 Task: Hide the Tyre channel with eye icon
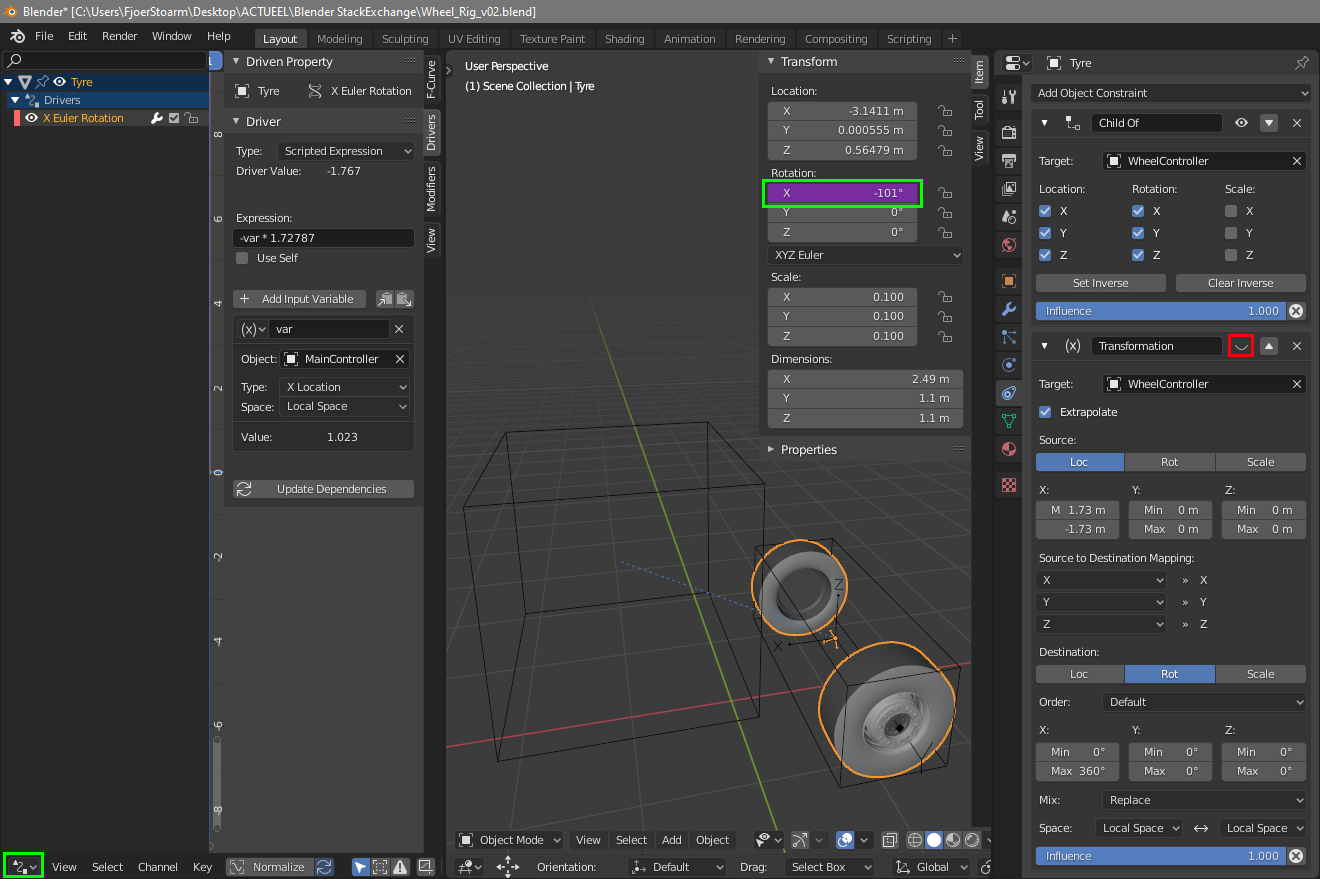click(60, 82)
